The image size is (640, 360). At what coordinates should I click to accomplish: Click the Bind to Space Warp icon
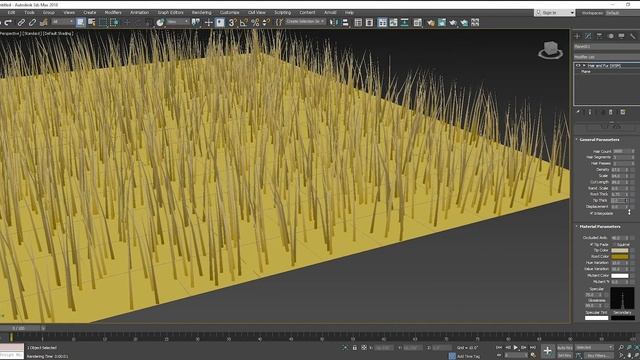click(43, 22)
